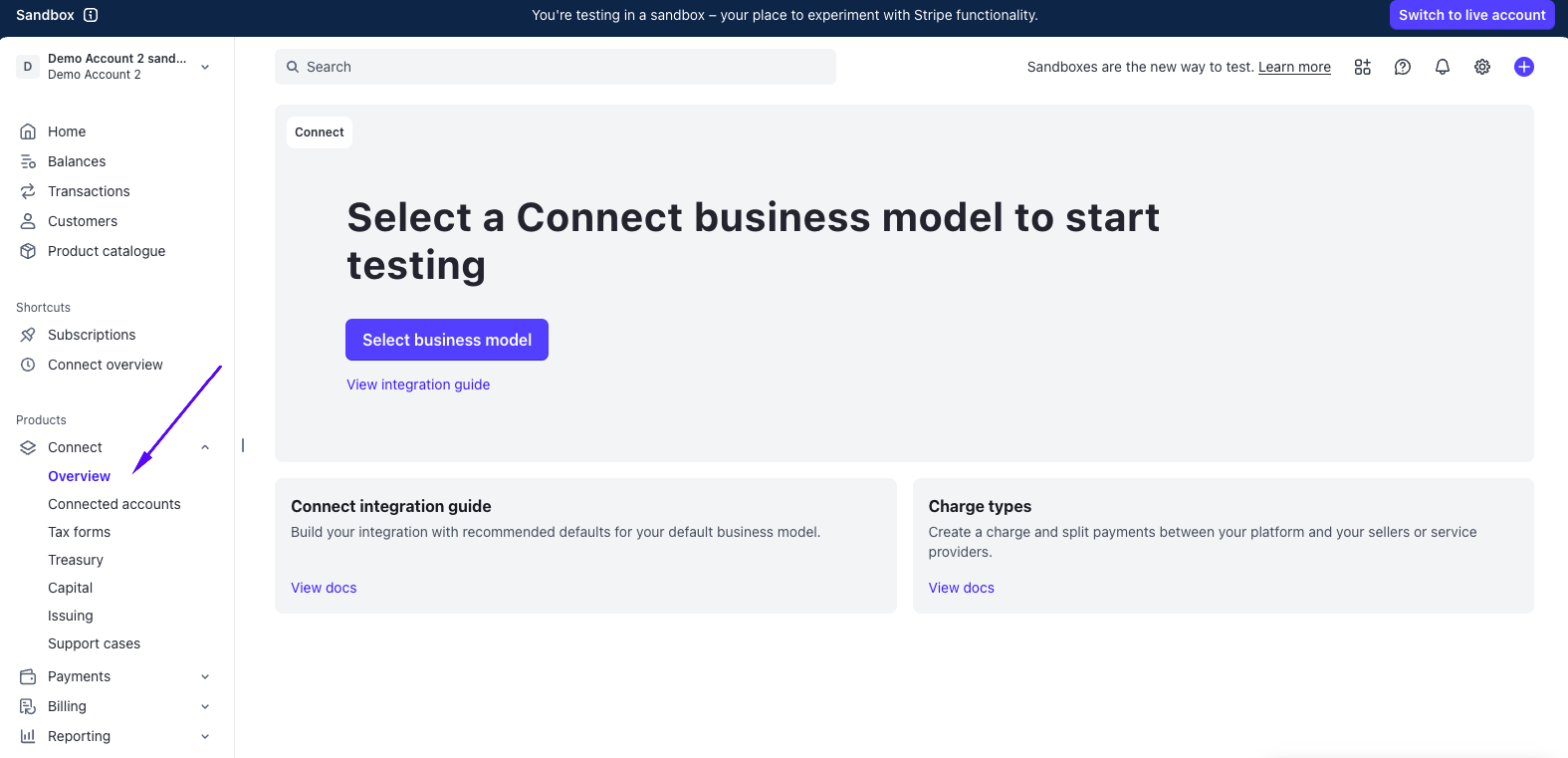
Task: Click the Subscriptions pin icon
Action: [x=28, y=335]
